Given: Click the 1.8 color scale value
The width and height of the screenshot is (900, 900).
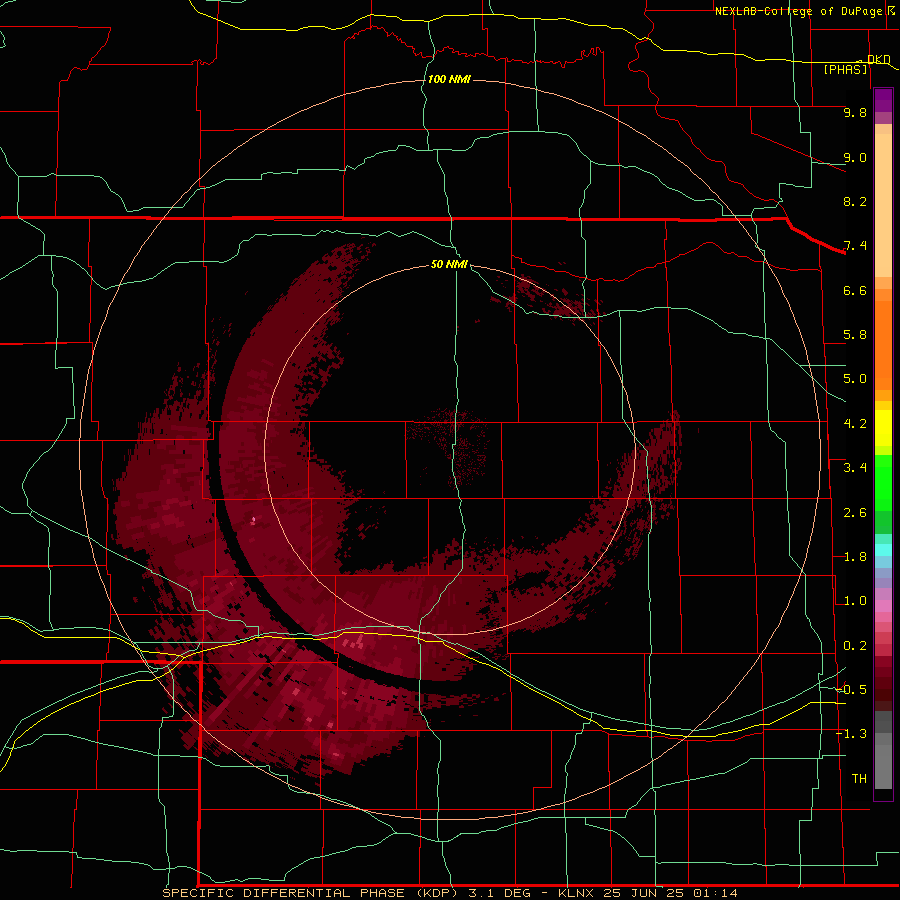Looking at the screenshot, I should [855, 557].
